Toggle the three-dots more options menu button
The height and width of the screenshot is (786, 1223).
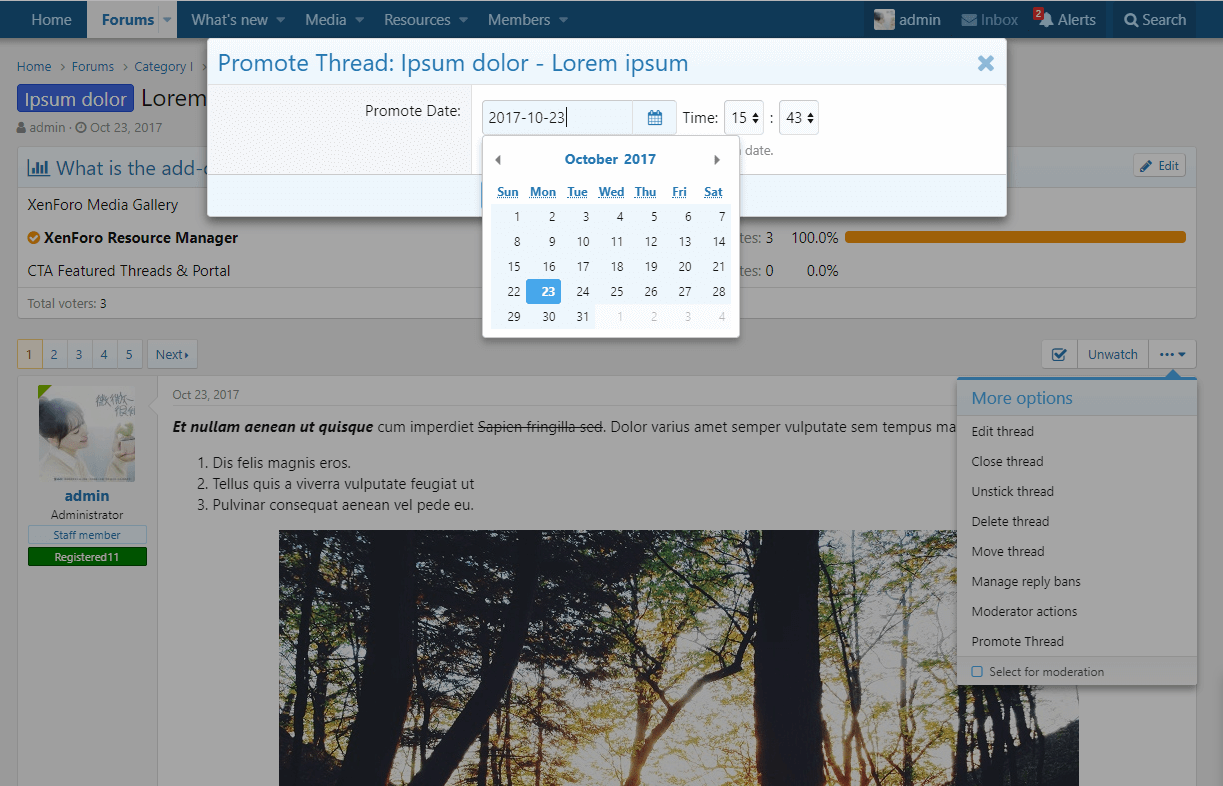tap(1172, 354)
